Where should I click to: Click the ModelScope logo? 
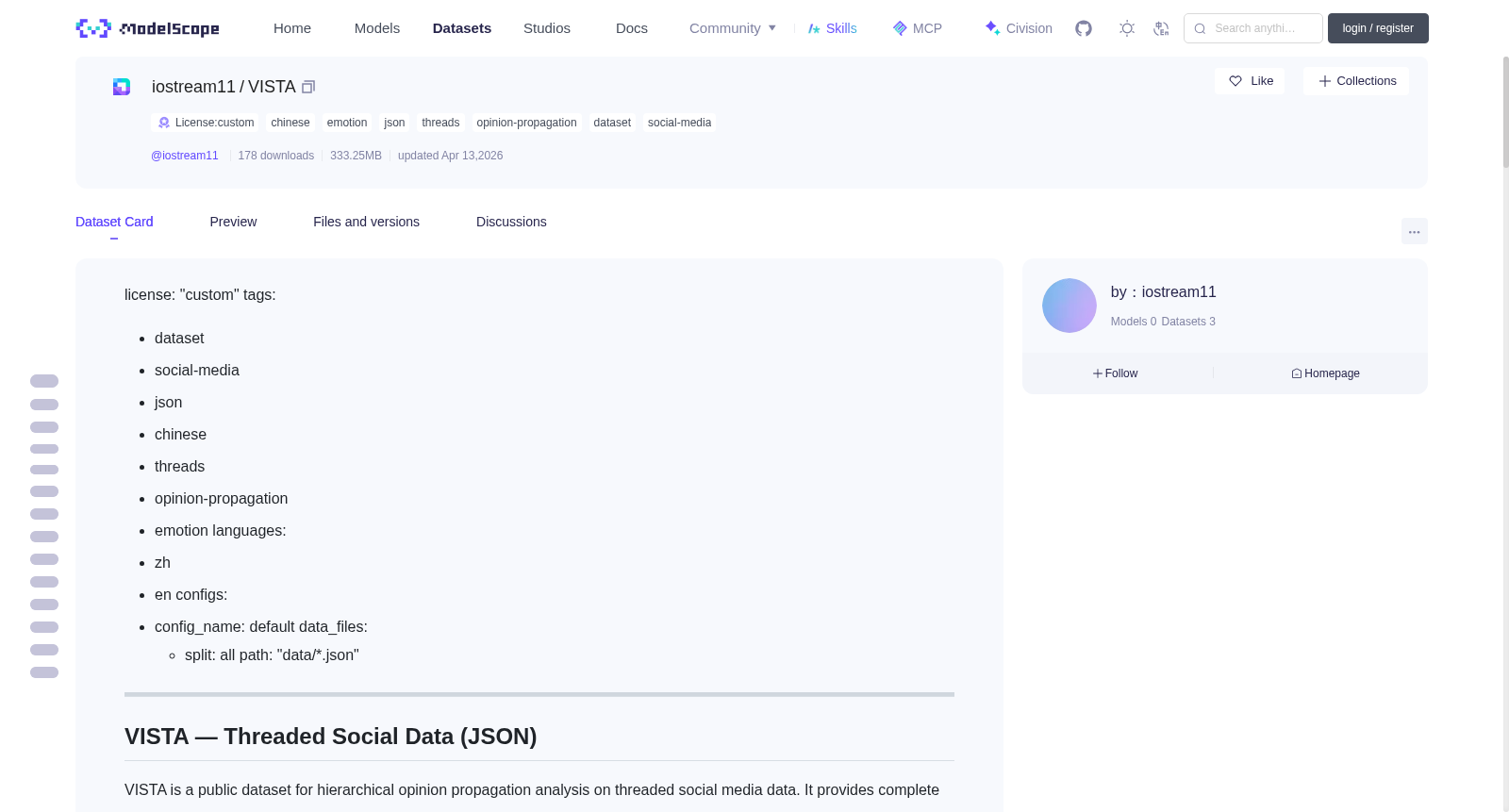click(x=147, y=28)
